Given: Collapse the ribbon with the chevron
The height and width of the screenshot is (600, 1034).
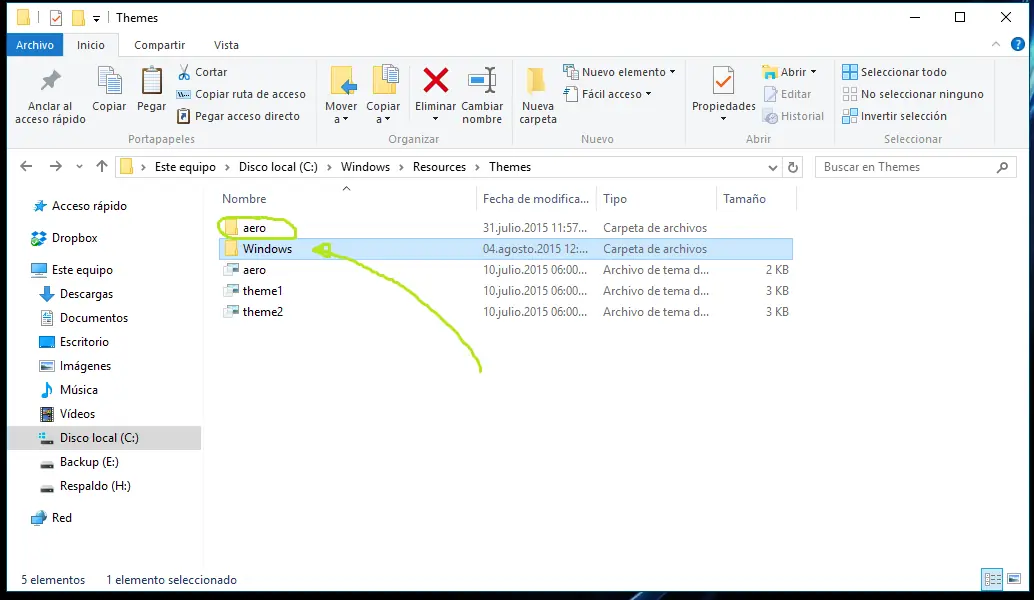Looking at the screenshot, I should (996, 44).
